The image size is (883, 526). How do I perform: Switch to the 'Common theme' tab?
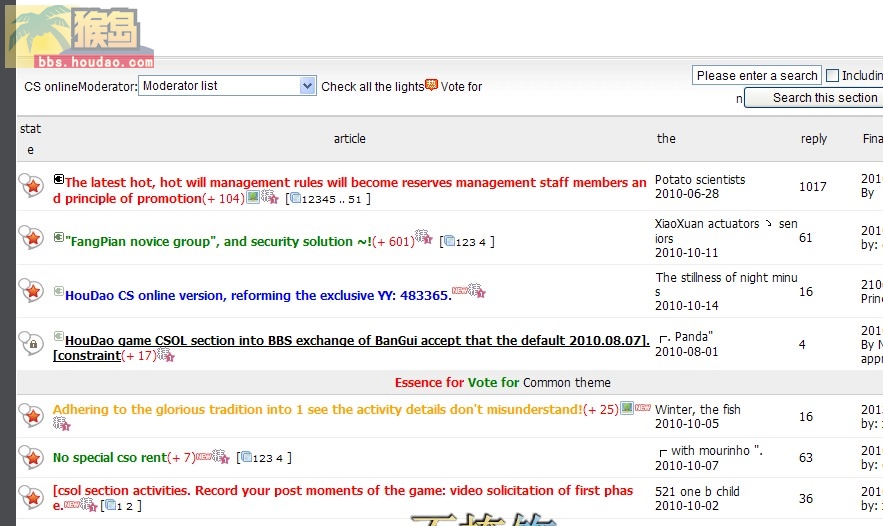click(x=567, y=383)
